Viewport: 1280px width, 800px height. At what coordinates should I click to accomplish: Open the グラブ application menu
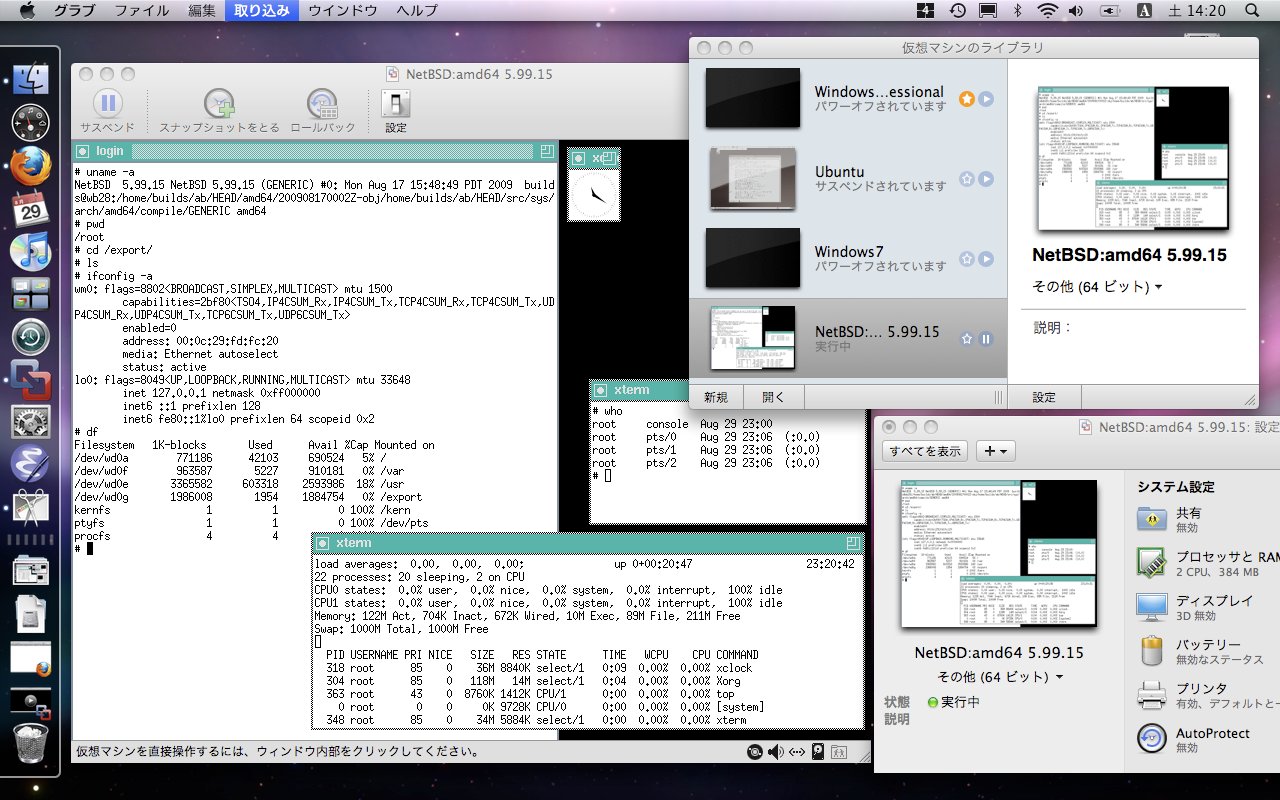tap(75, 11)
